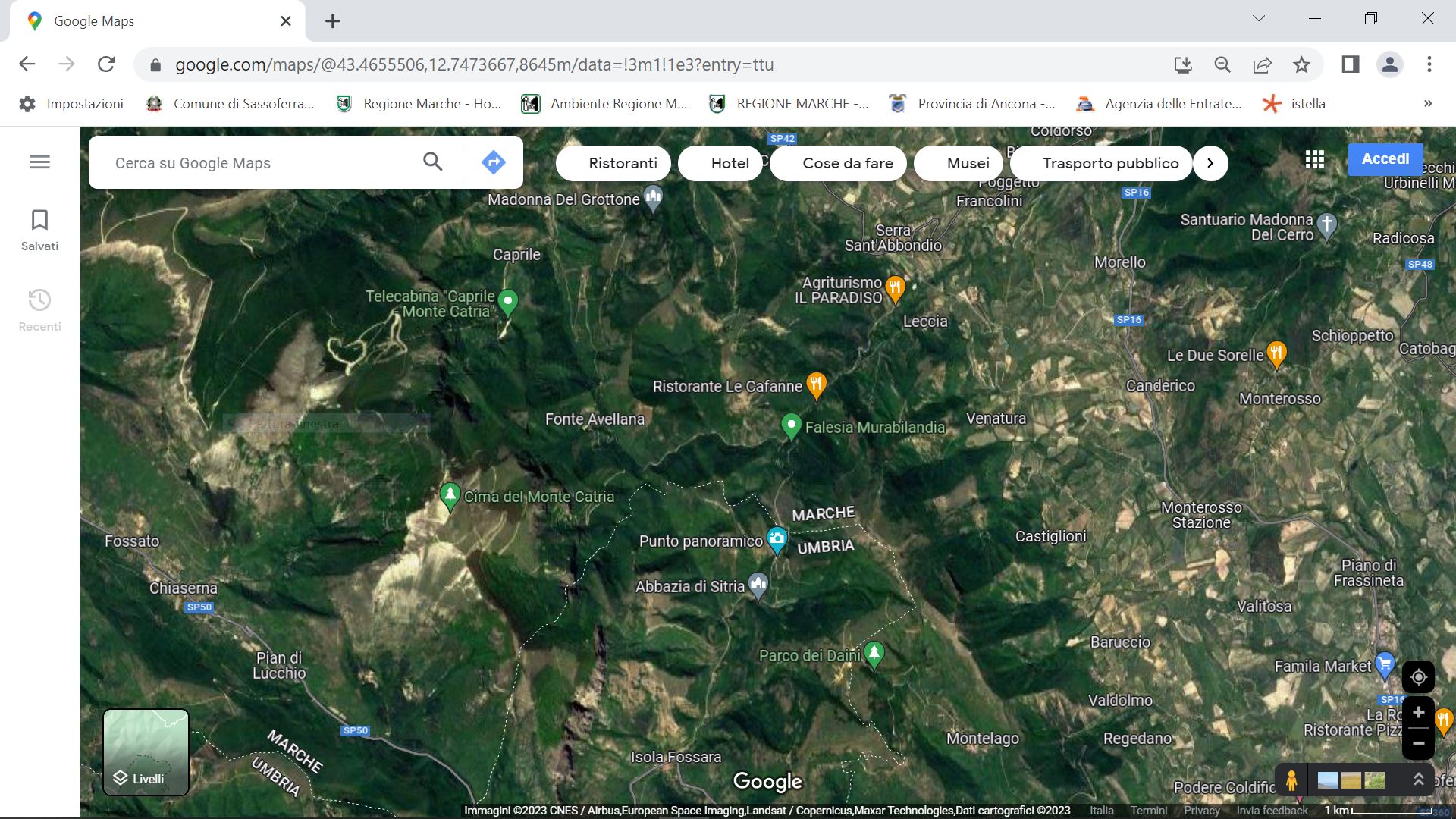This screenshot has height=819, width=1456.
Task: Open the Google Maps hamburger menu
Action: click(x=39, y=162)
